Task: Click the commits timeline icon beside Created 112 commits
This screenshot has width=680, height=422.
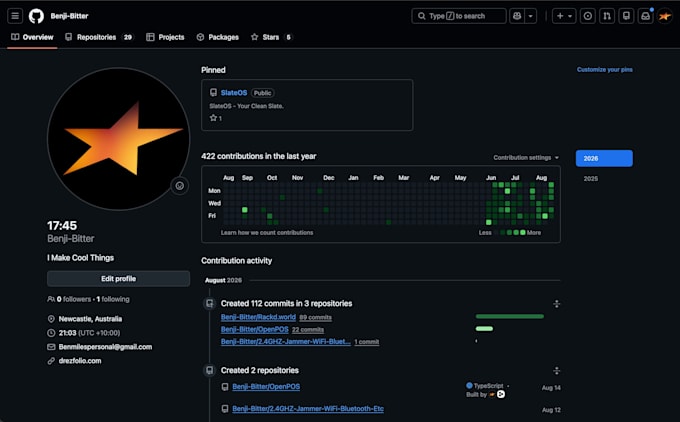Action: pyautogui.click(x=210, y=303)
